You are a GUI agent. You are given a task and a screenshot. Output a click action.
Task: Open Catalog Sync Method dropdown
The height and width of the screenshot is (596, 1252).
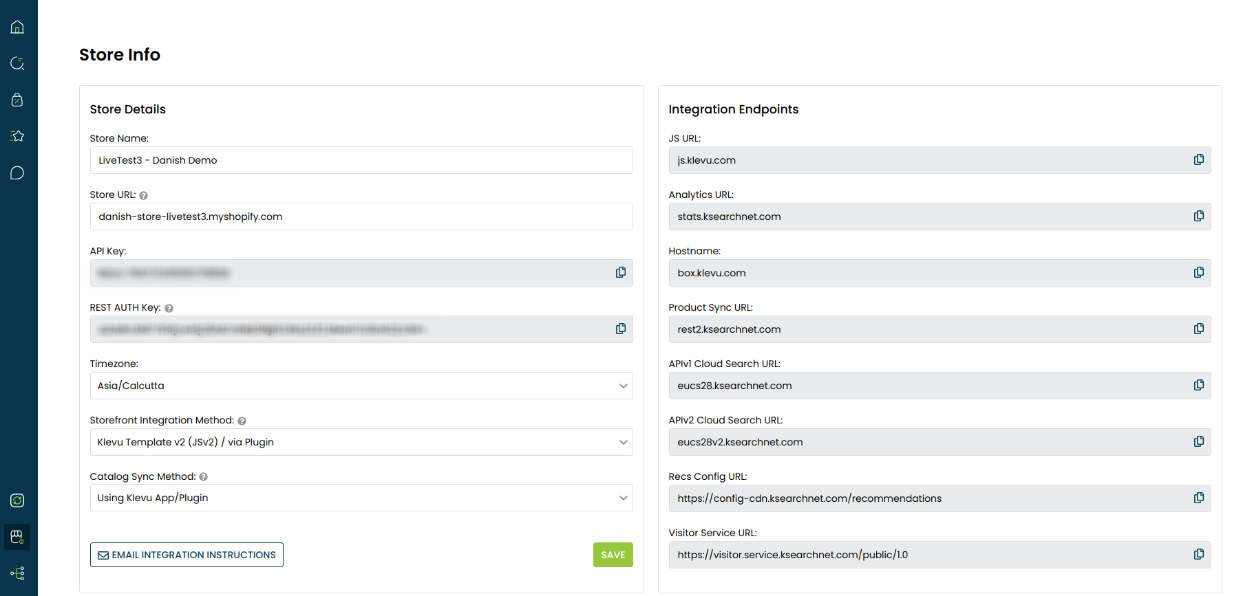pos(361,497)
